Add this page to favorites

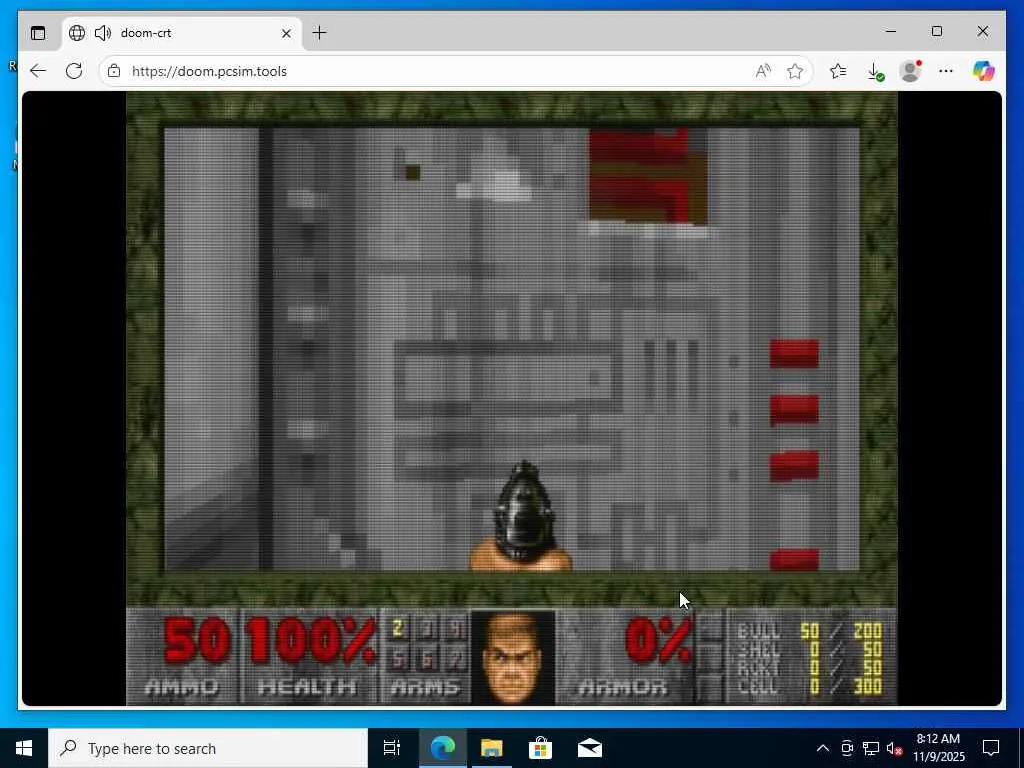[795, 71]
